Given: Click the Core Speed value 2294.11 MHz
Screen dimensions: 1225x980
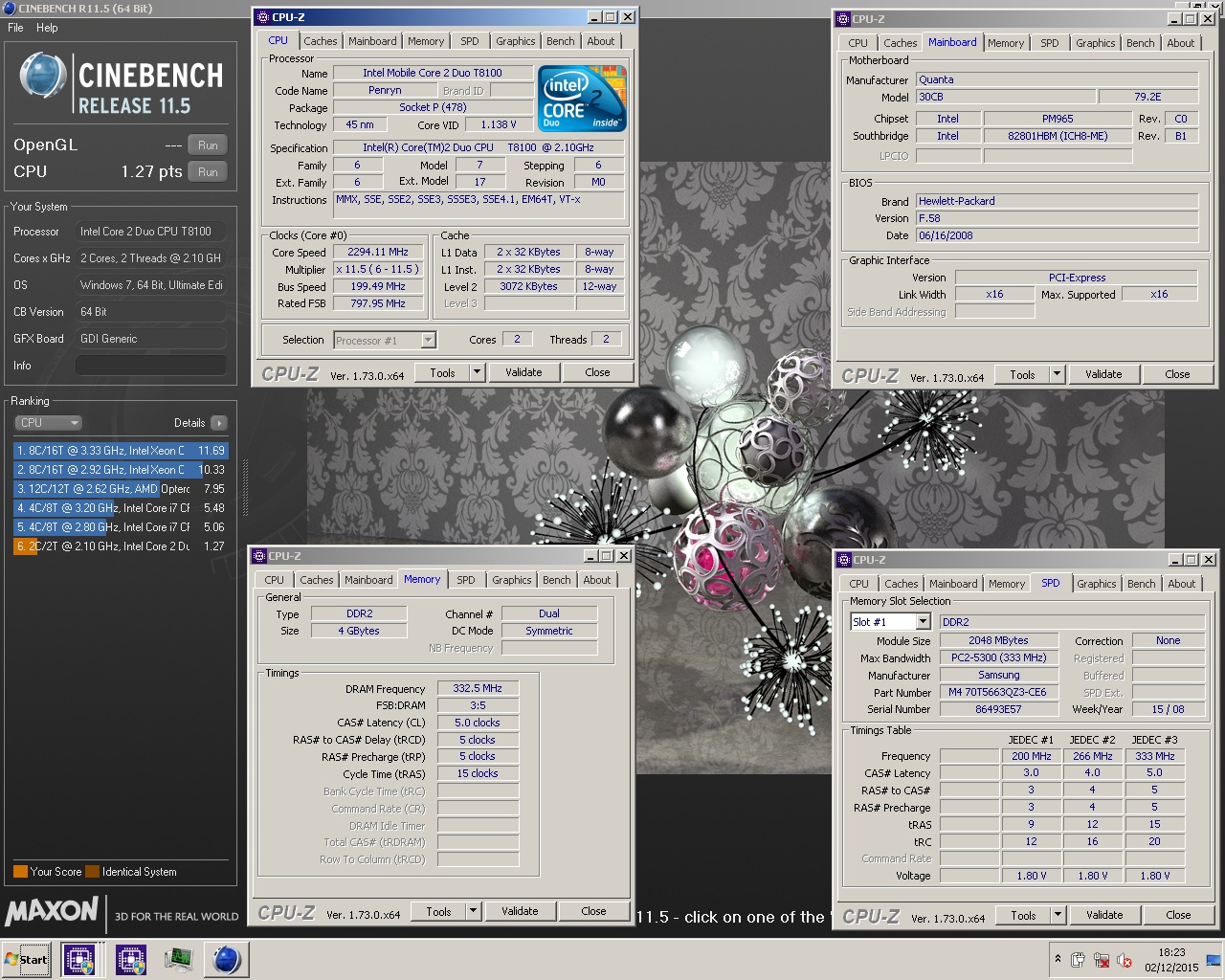Looking at the screenshot, I should click(x=378, y=253).
